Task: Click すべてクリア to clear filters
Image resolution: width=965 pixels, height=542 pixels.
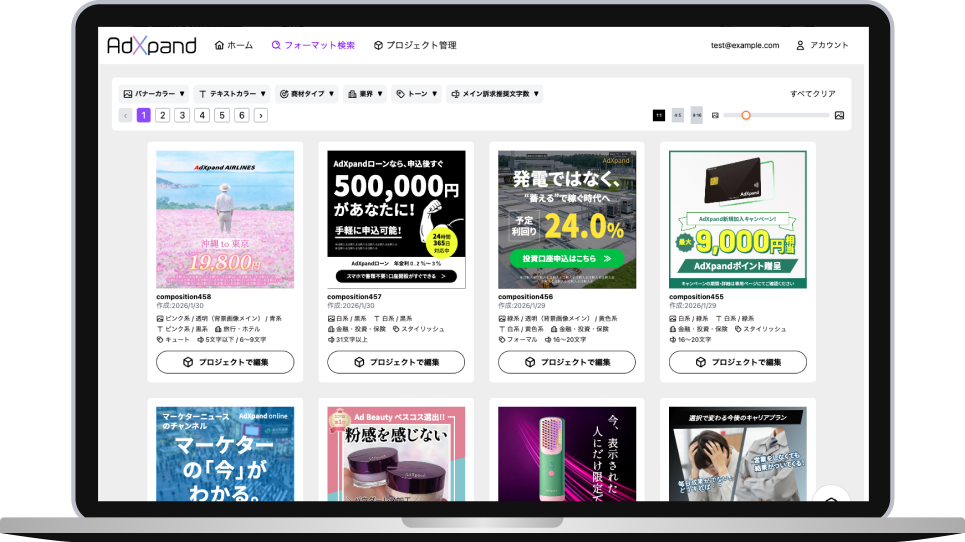Action: [x=812, y=94]
